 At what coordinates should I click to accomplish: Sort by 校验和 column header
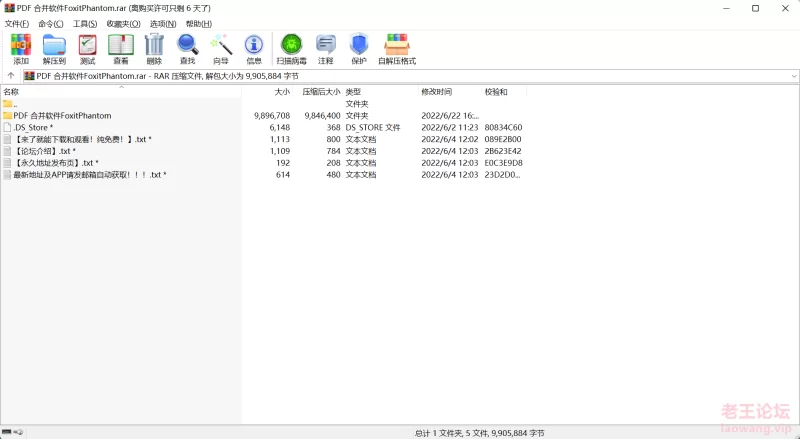[x=504, y=92]
